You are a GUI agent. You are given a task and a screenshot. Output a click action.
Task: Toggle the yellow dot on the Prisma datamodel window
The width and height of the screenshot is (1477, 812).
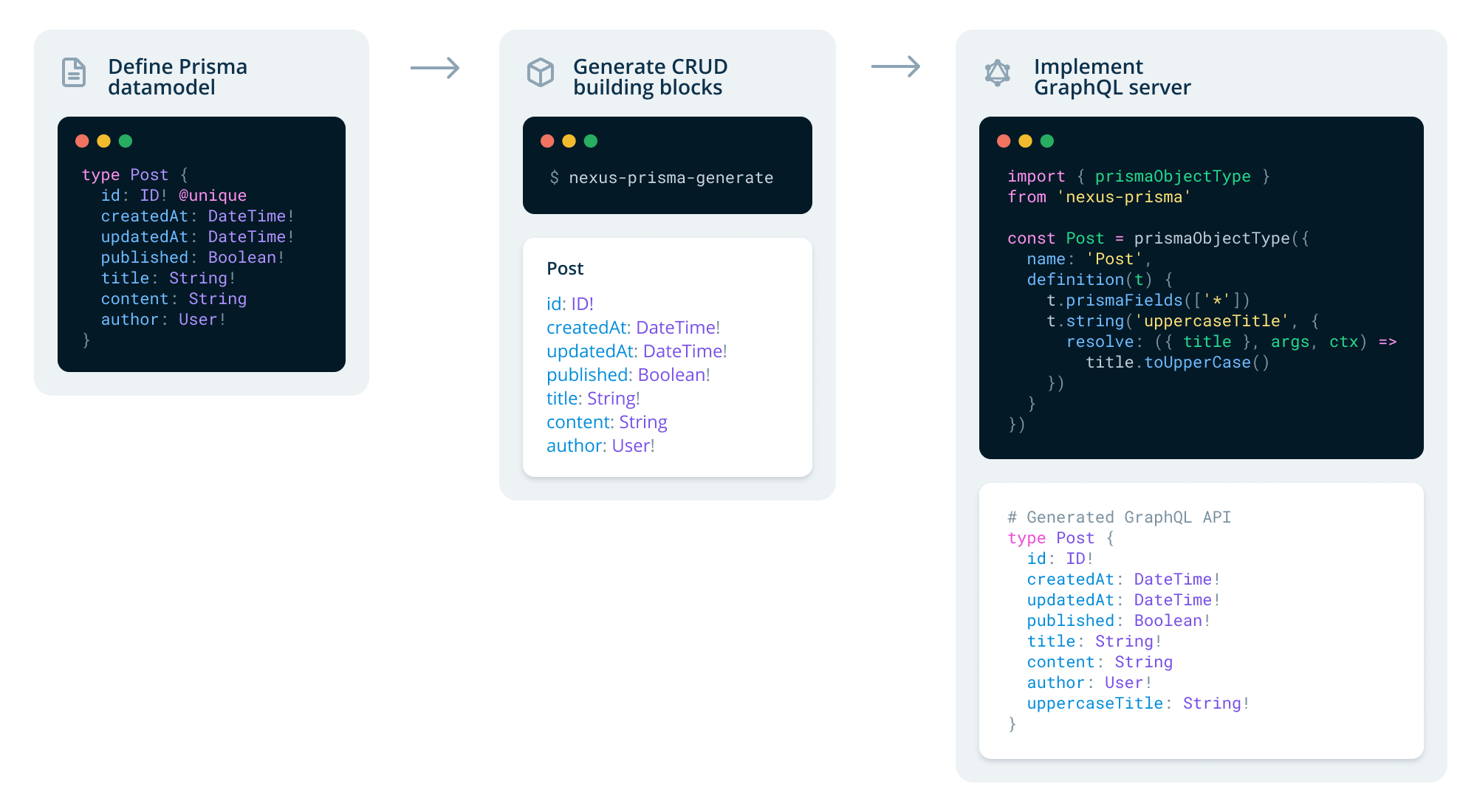[x=104, y=140]
